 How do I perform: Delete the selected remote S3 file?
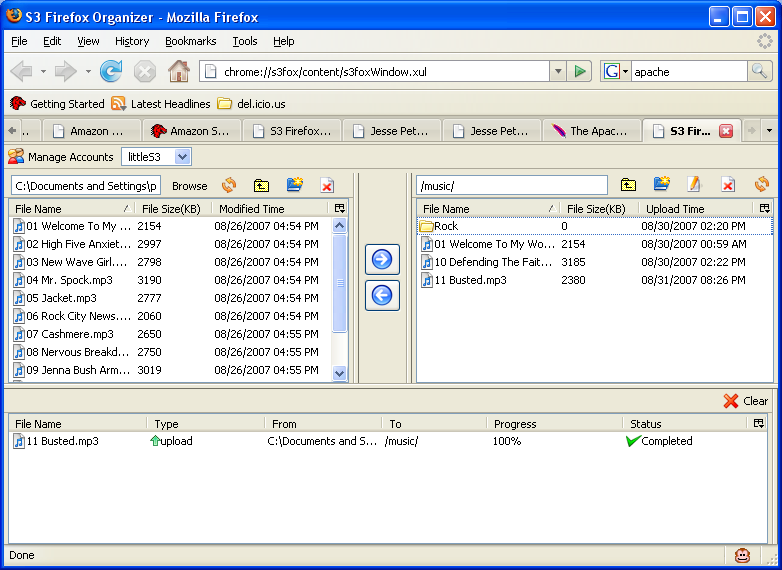tap(728, 185)
